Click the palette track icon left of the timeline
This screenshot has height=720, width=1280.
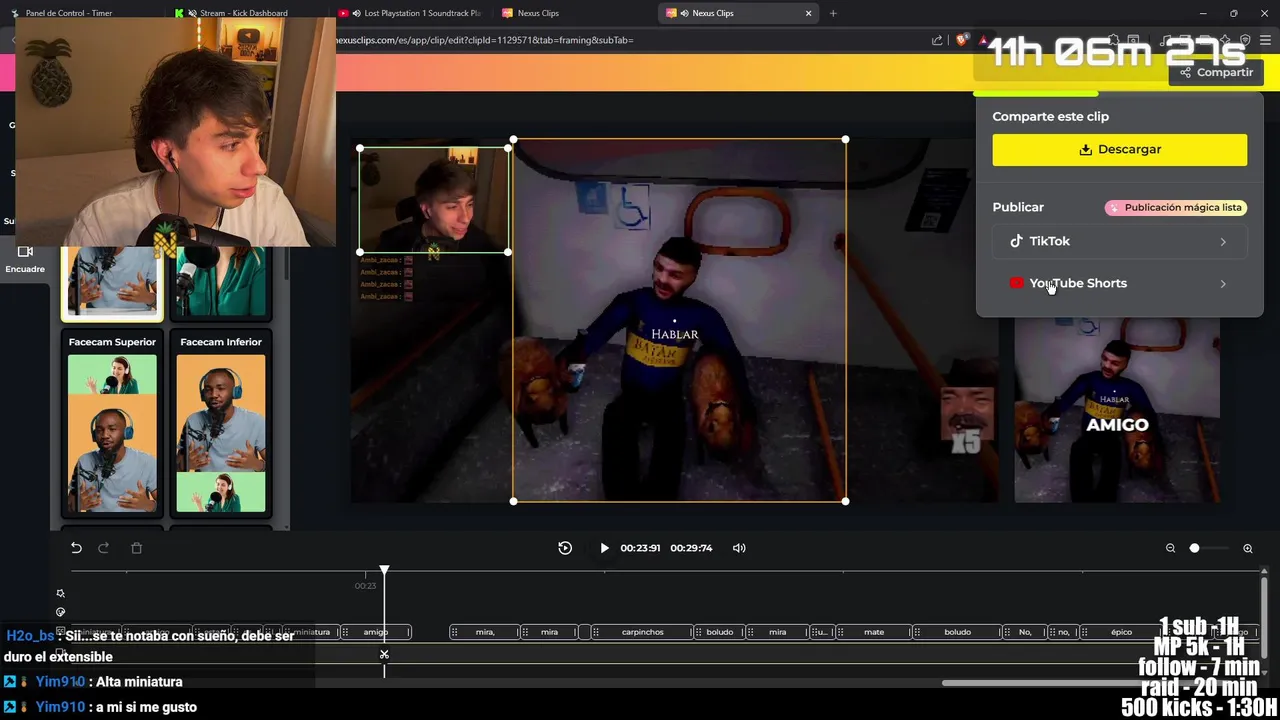pyautogui.click(x=61, y=612)
